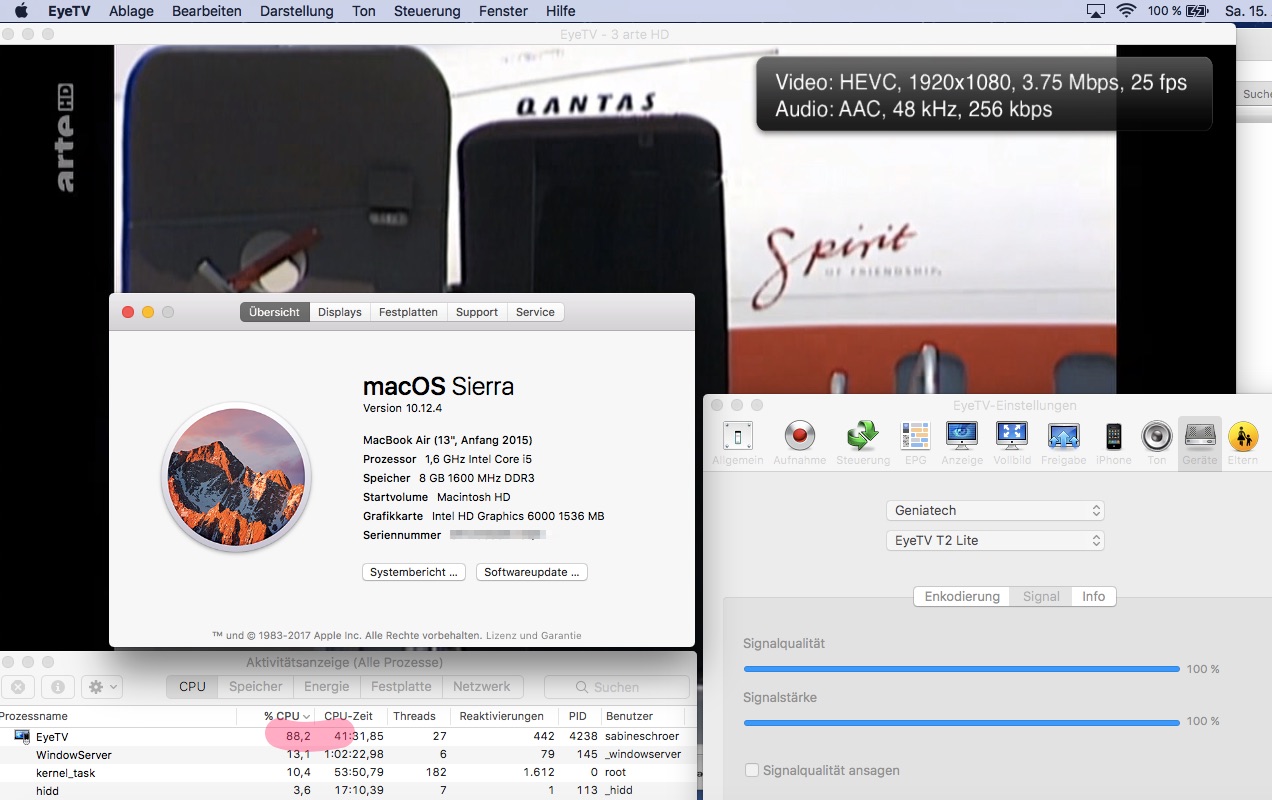Click the inspect process info button in Aktivitätsanzeige
Viewport: 1272px width, 800px height.
[x=57, y=687]
